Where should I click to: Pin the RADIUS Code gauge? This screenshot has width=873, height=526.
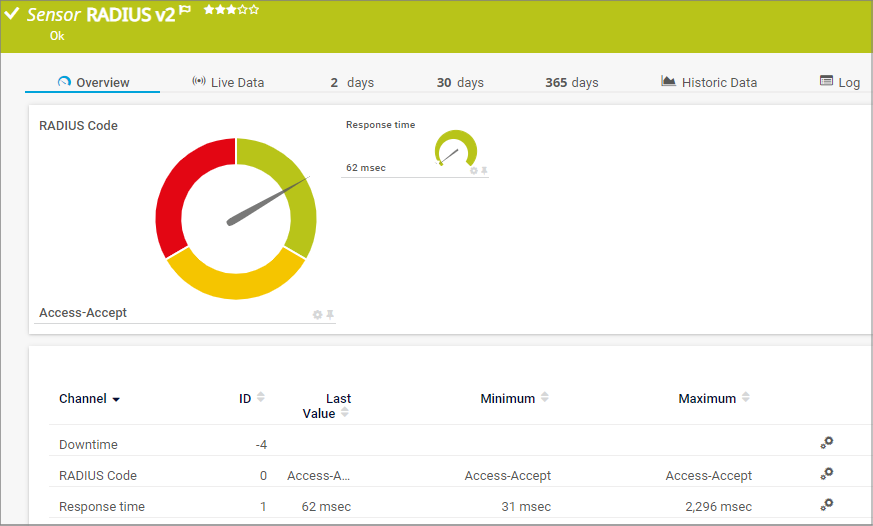(330, 314)
